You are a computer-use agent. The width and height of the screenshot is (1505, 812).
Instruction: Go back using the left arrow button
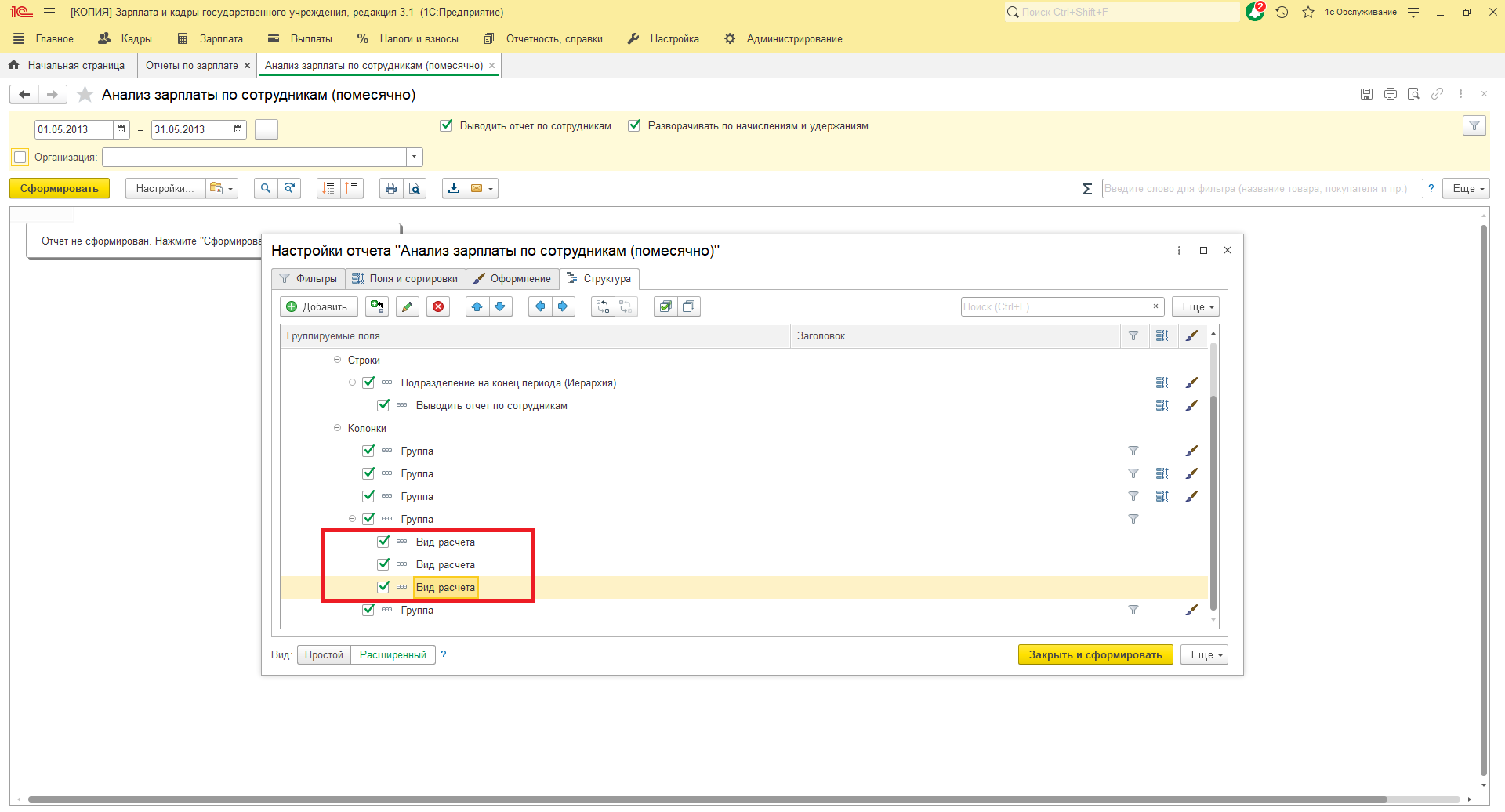click(24, 95)
